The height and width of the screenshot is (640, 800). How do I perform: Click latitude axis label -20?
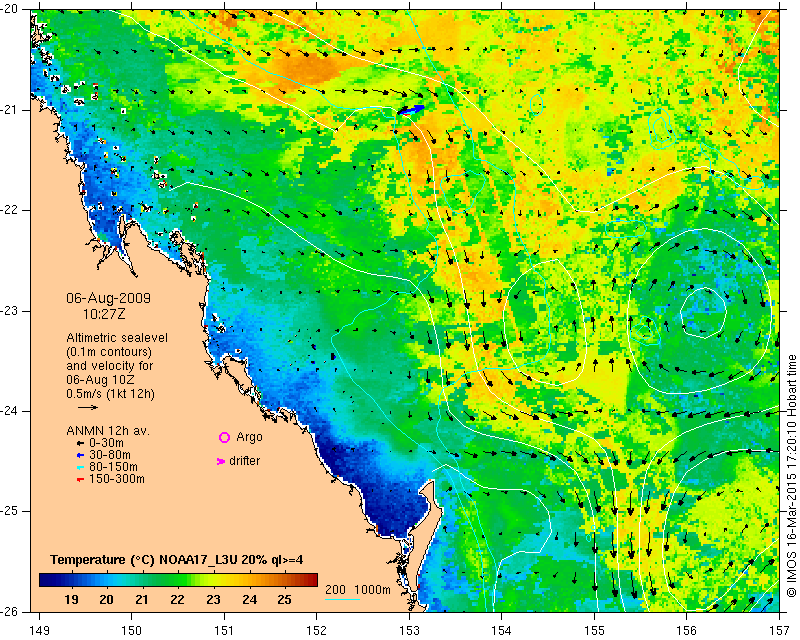[9, 9]
